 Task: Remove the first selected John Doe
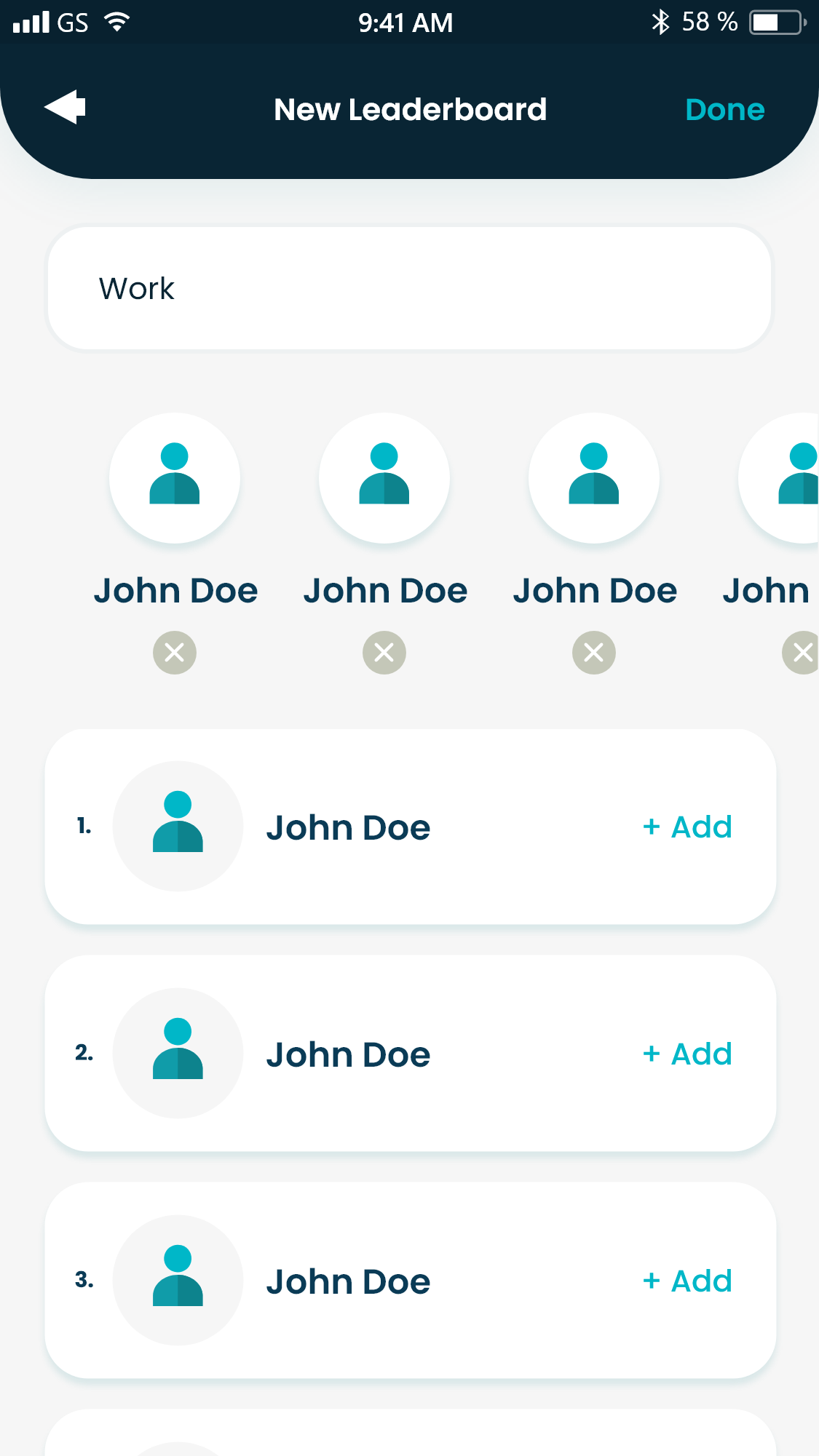pos(175,653)
